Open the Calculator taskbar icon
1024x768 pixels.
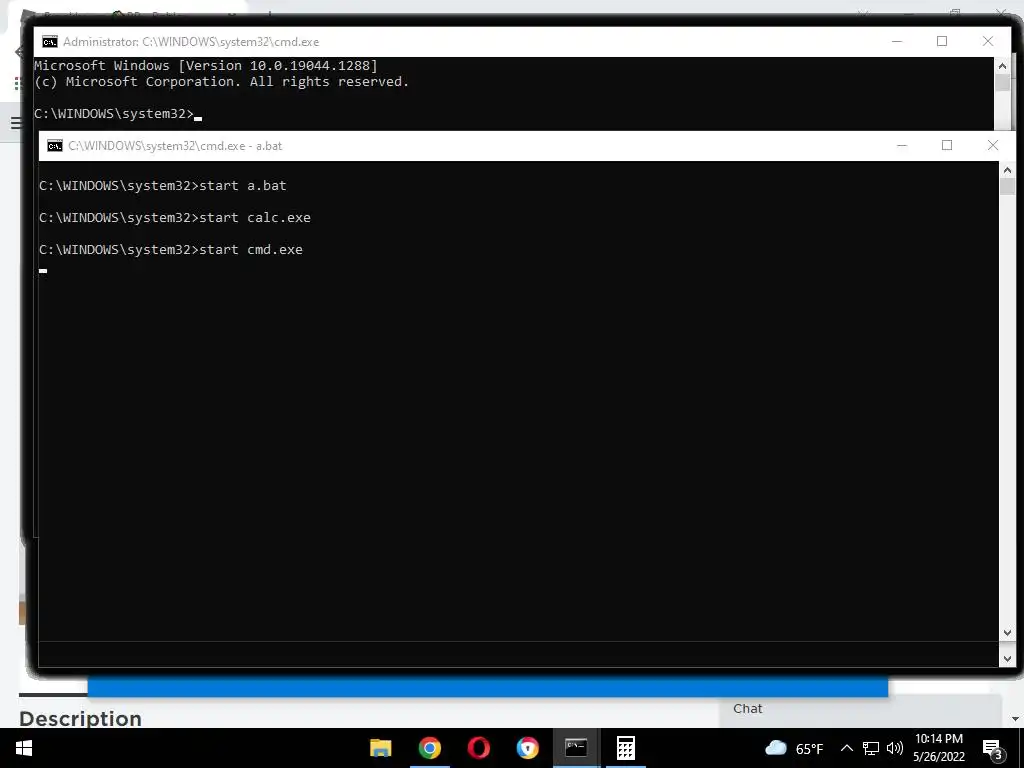pyautogui.click(x=626, y=748)
